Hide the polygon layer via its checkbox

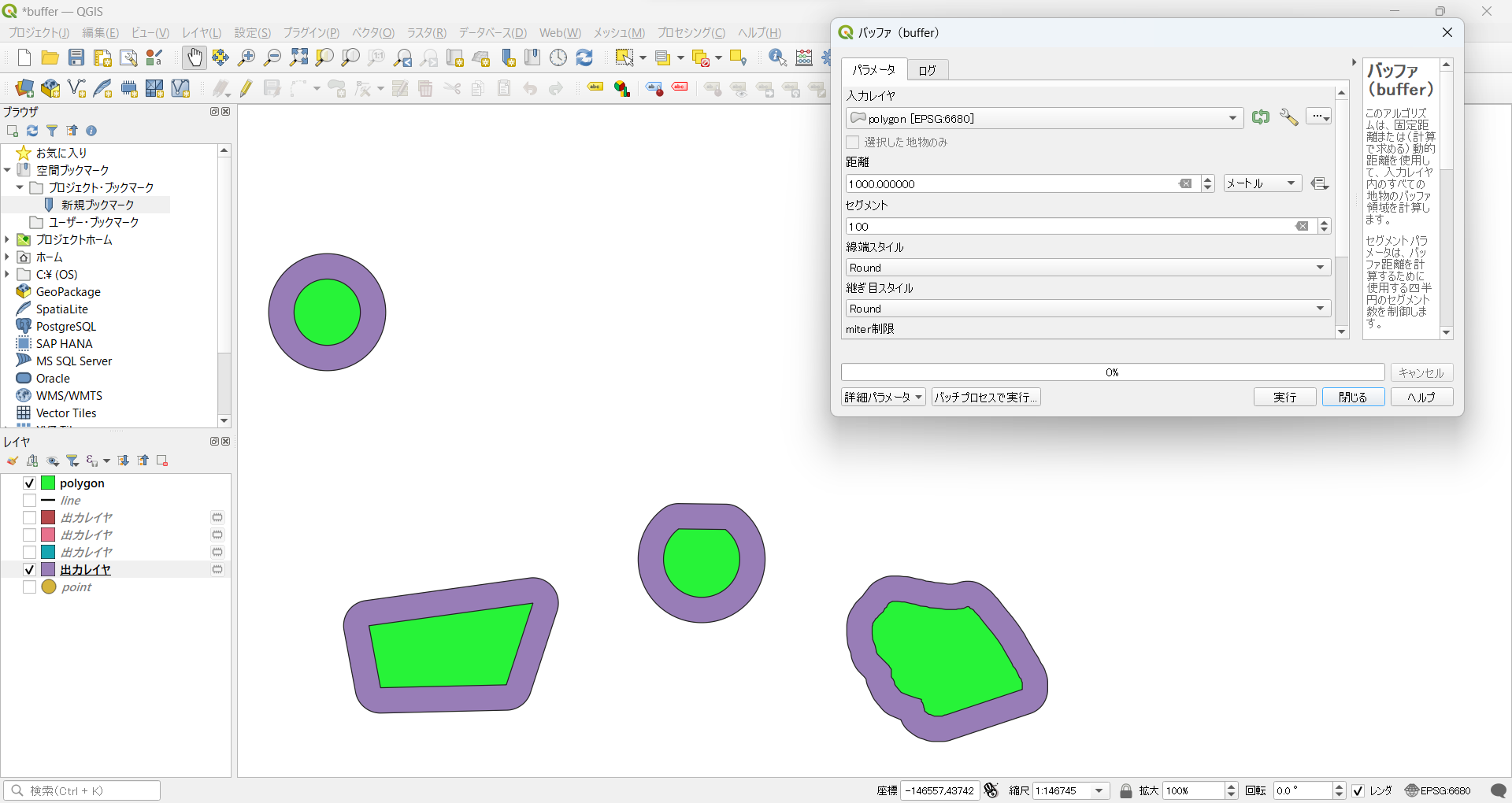(x=29, y=483)
